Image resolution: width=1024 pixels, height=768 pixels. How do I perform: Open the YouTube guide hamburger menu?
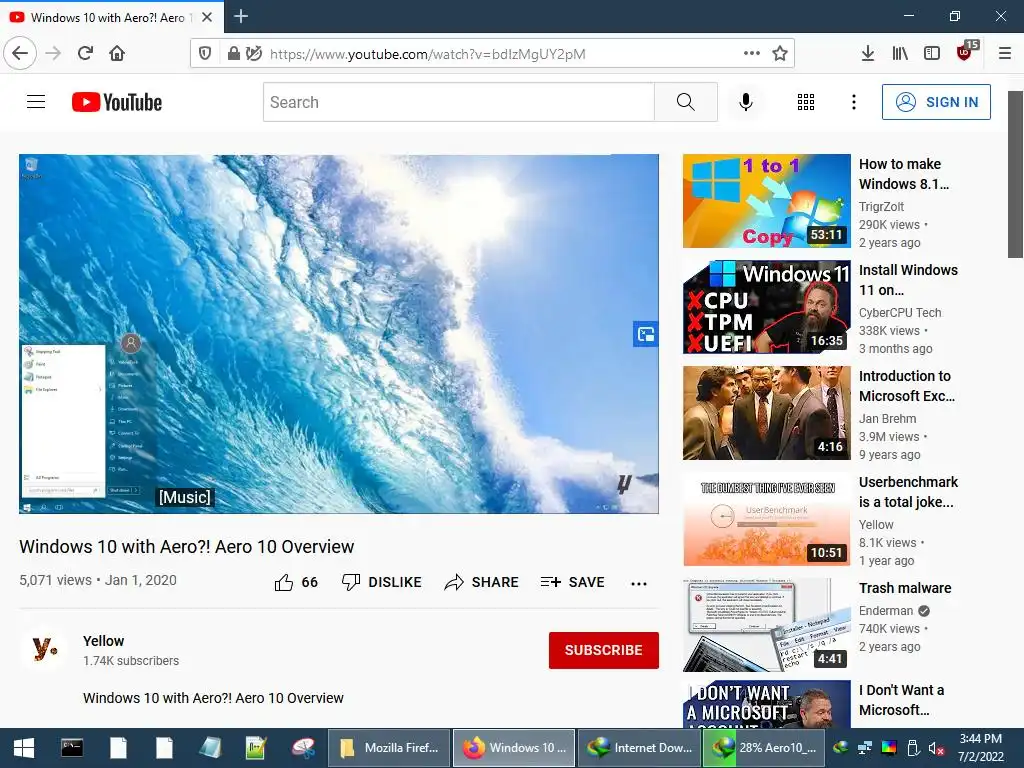36,102
